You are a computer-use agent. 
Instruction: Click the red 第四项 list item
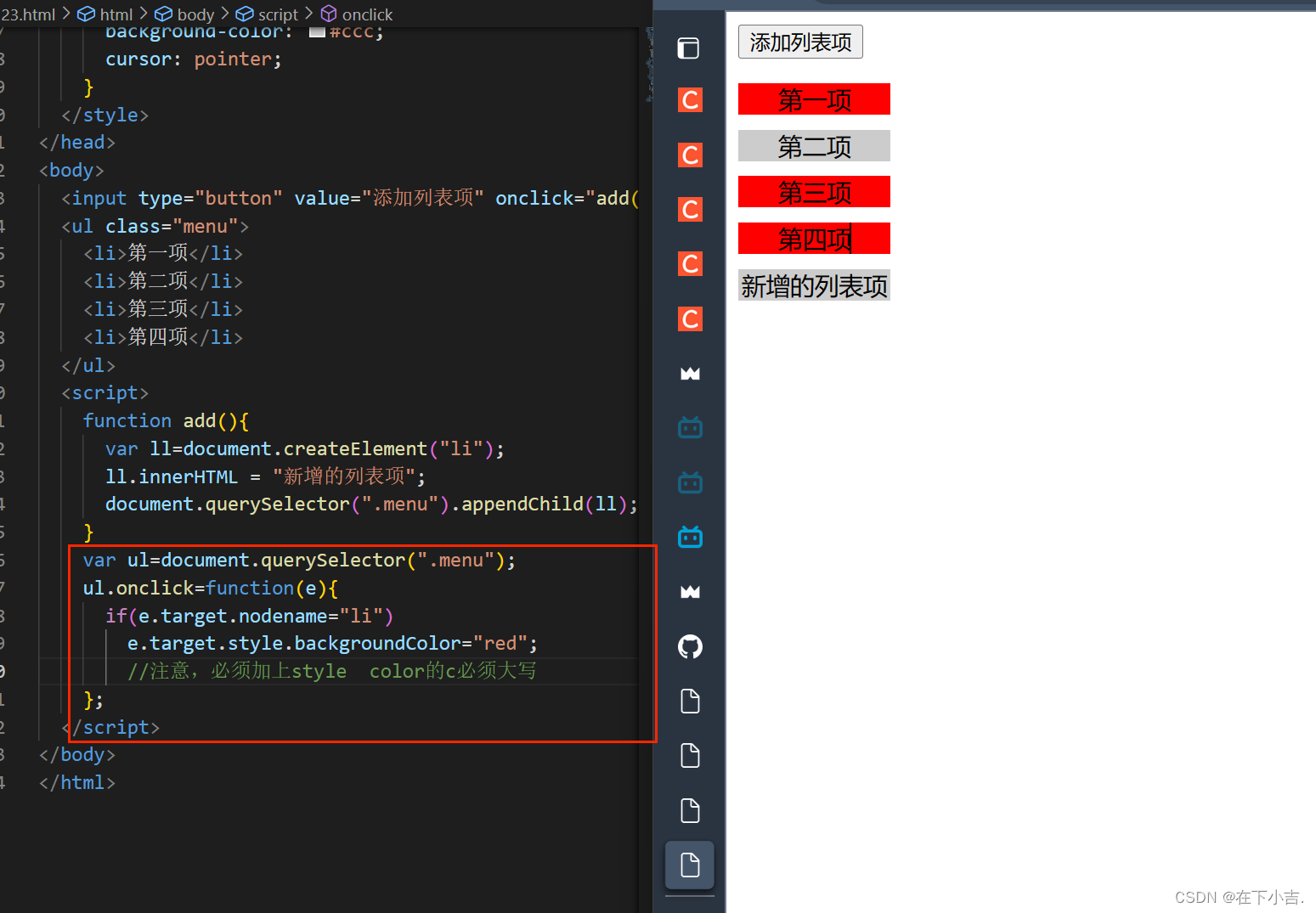coord(814,239)
